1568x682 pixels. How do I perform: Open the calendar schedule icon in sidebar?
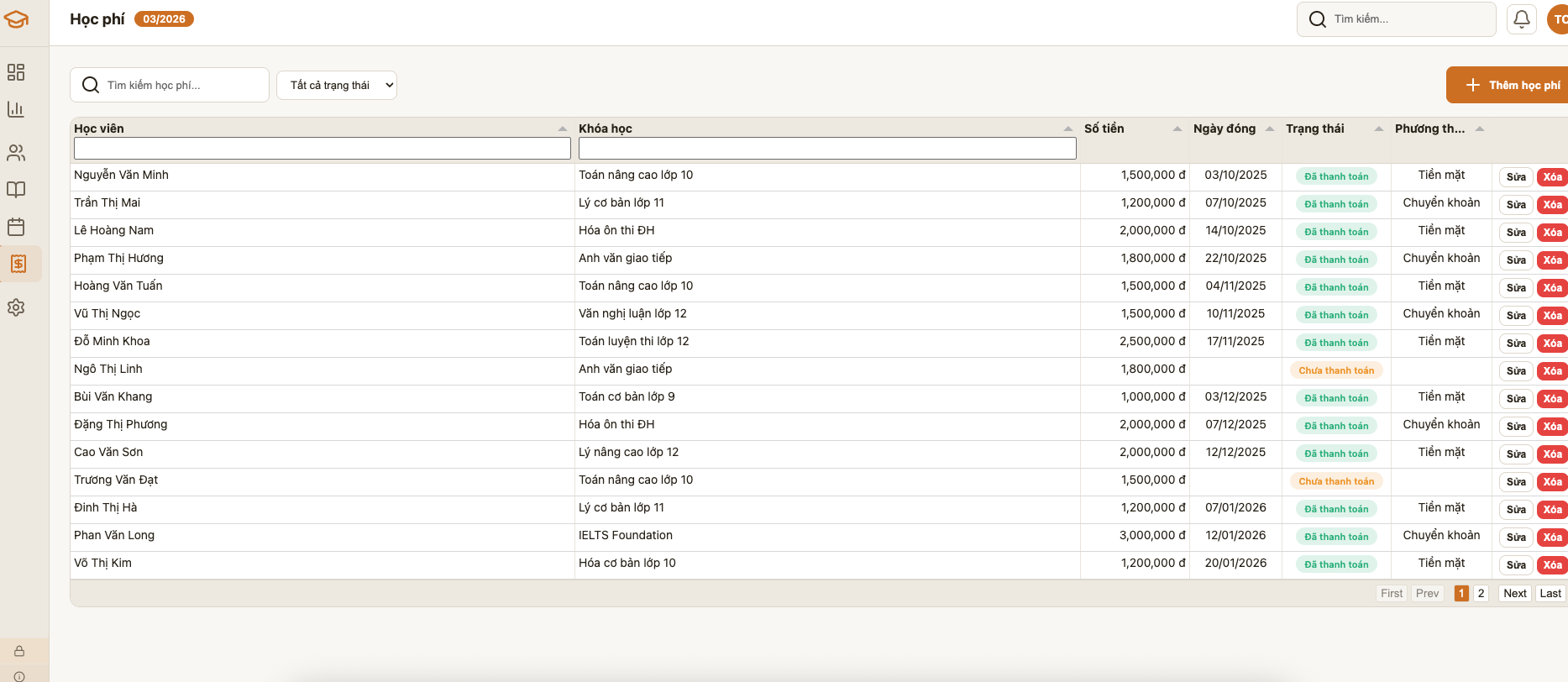(x=16, y=227)
